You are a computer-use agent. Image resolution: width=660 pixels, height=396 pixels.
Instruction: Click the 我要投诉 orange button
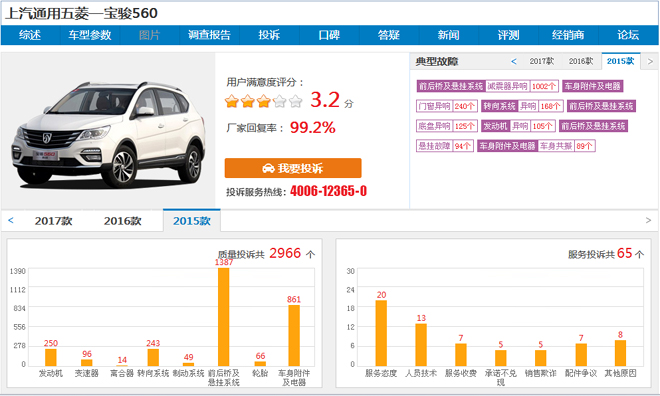tap(293, 168)
